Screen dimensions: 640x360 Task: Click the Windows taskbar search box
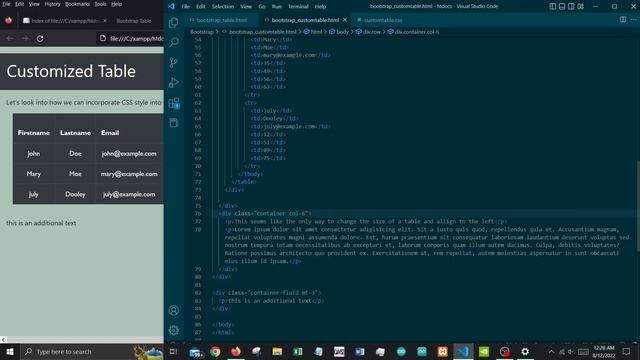[91, 351]
